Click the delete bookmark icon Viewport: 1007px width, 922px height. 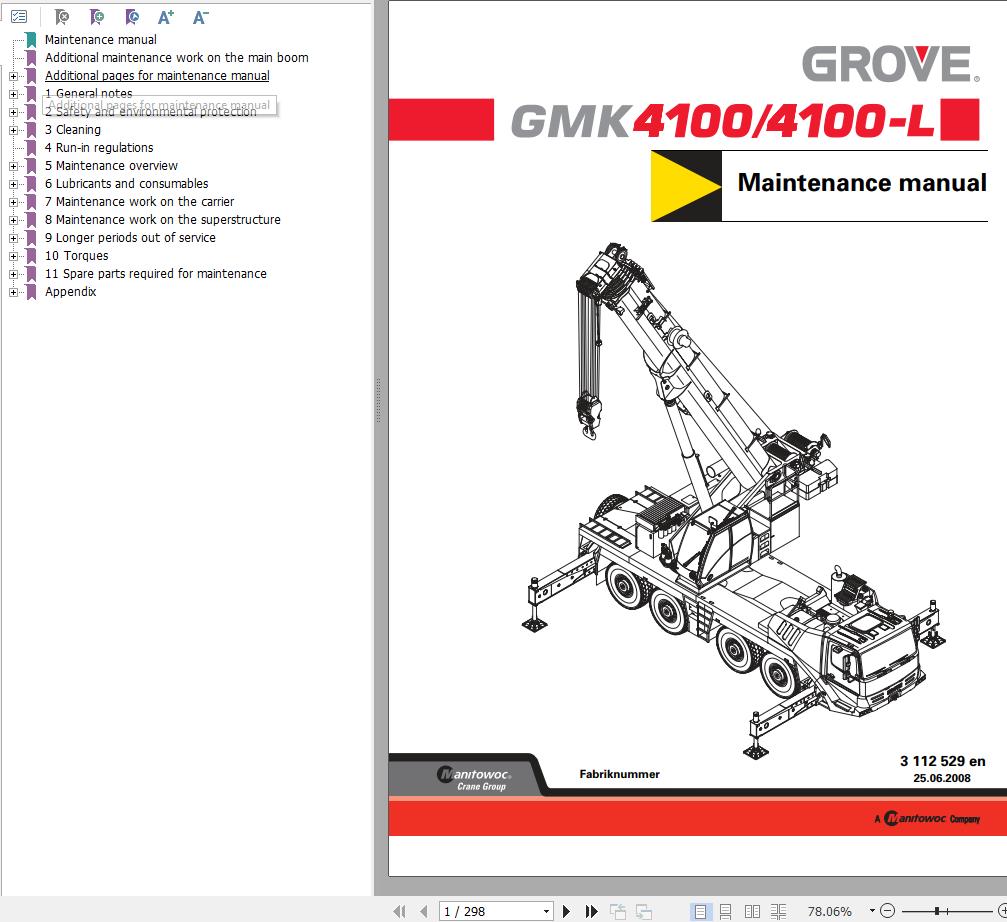tap(62, 17)
